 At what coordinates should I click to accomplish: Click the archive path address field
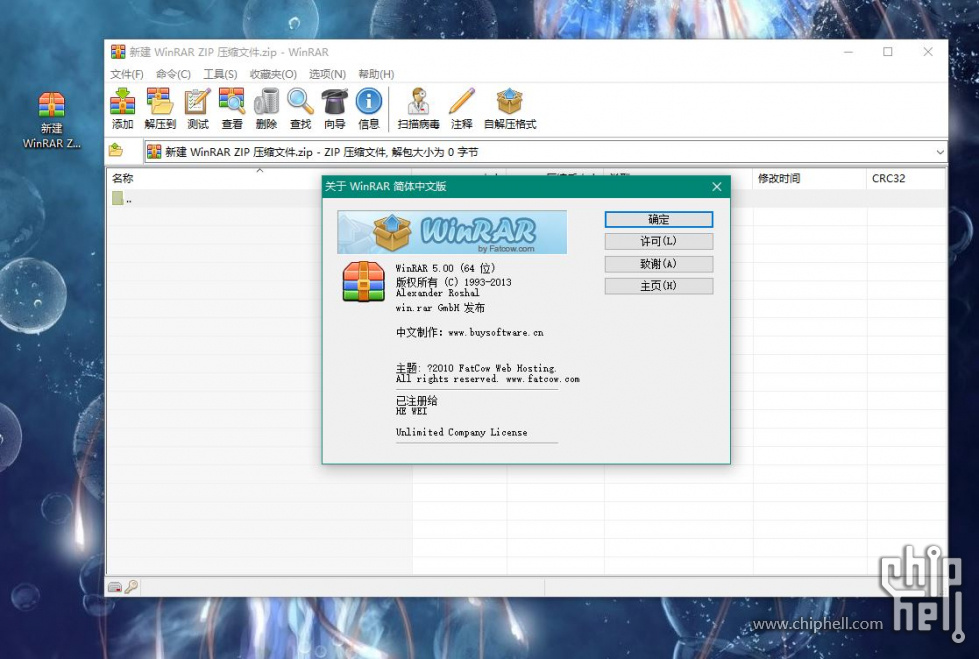545,152
